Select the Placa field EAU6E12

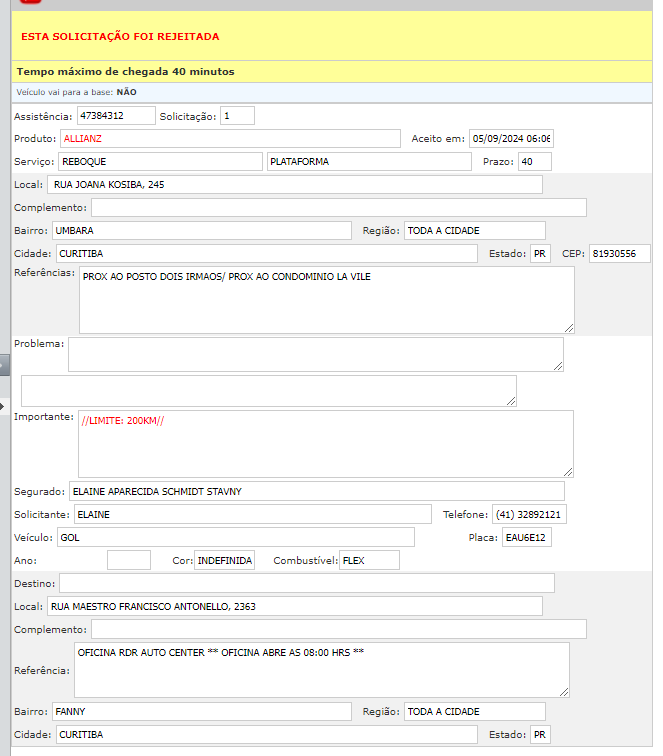[527, 537]
